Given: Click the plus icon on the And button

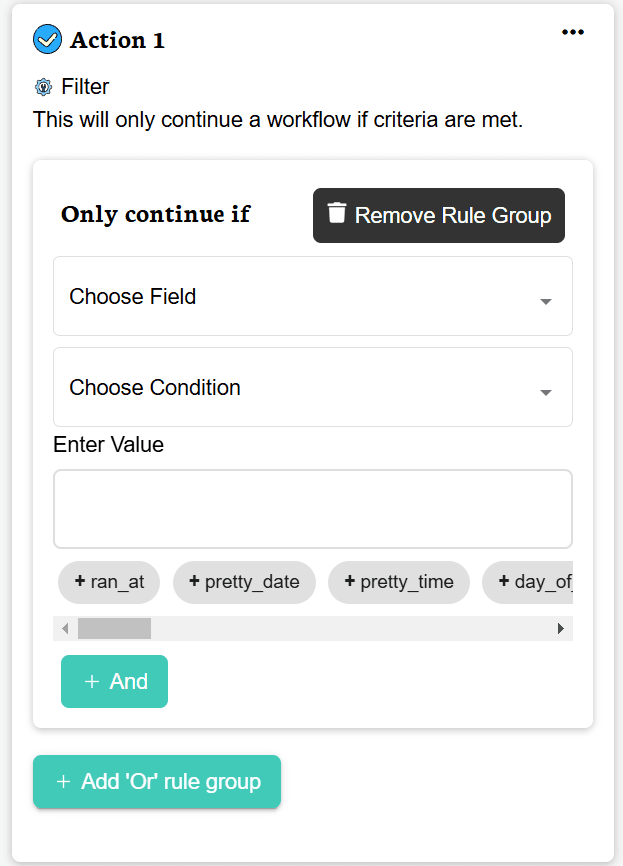Looking at the screenshot, I should coord(92,681).
